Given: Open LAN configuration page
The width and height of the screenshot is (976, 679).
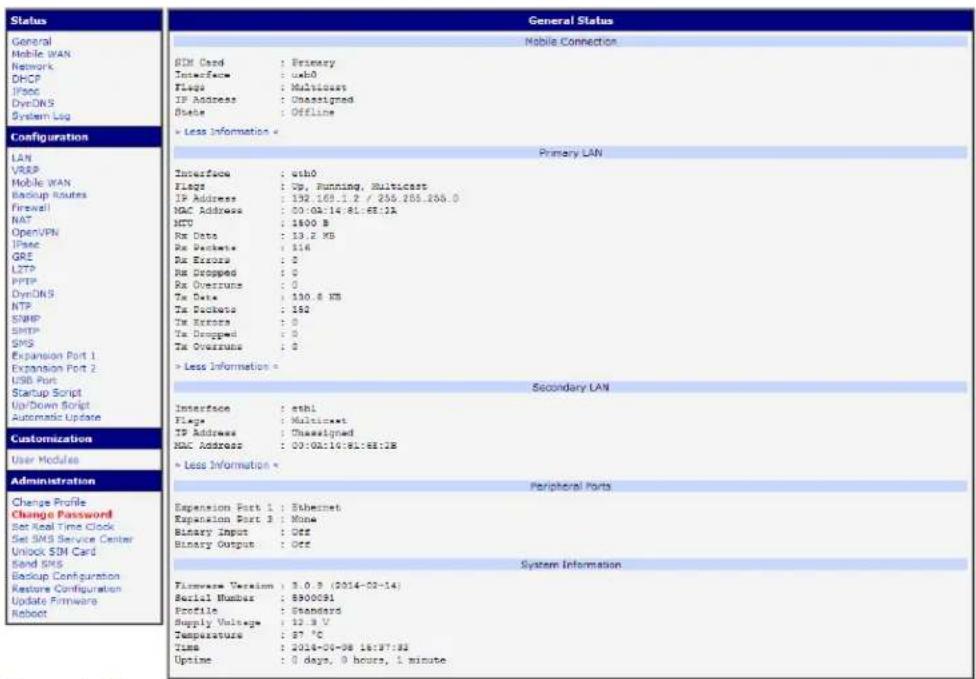Looking at the screenshot, I should tap(21, 158).
